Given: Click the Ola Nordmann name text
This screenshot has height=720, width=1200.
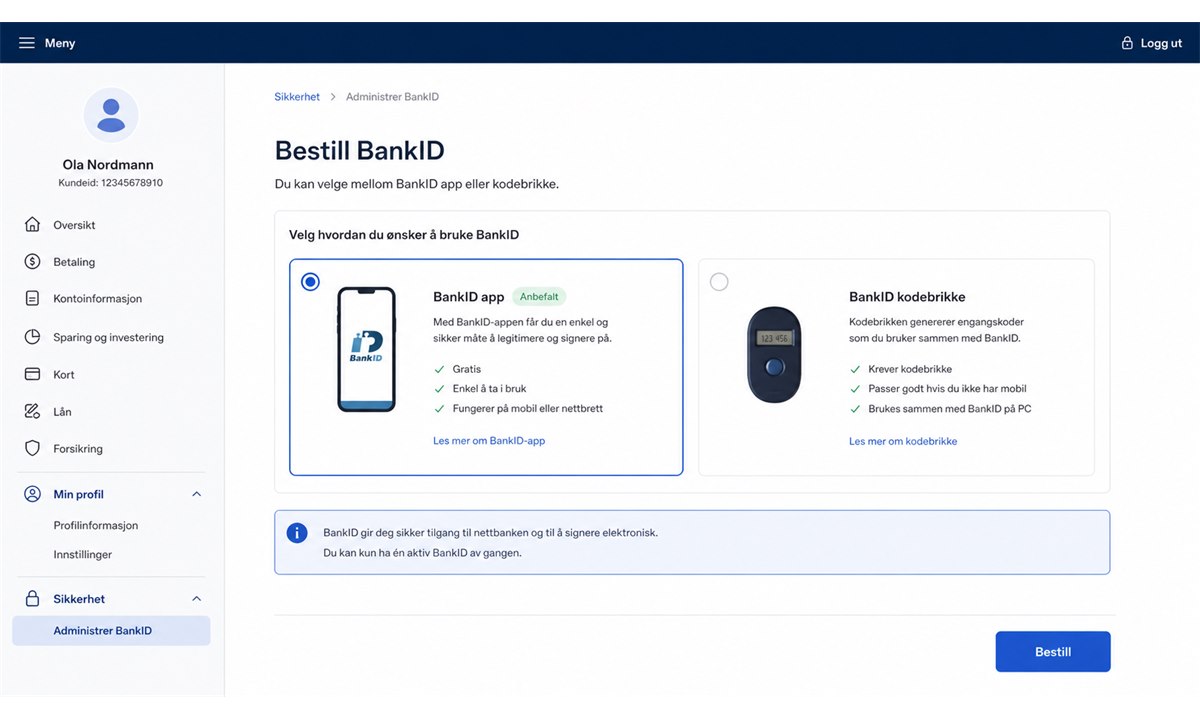Looking at the screenshot, I should tap(108, 165).
